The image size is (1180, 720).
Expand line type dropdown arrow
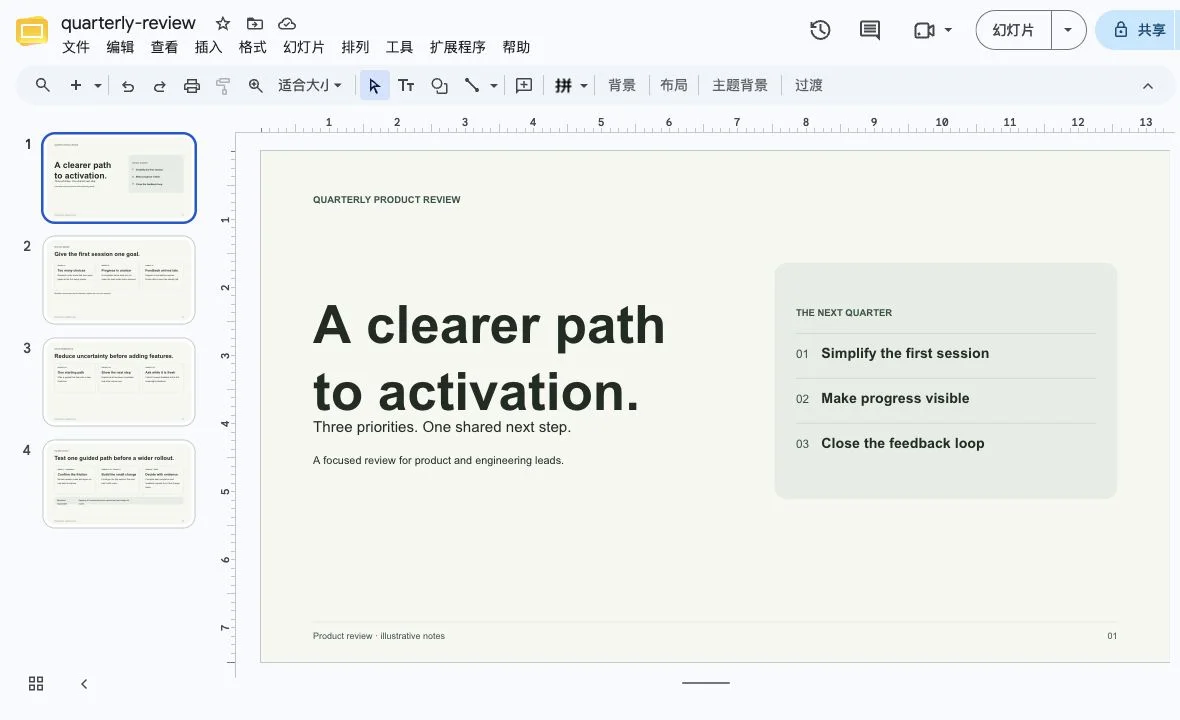[x=494, y=86]
